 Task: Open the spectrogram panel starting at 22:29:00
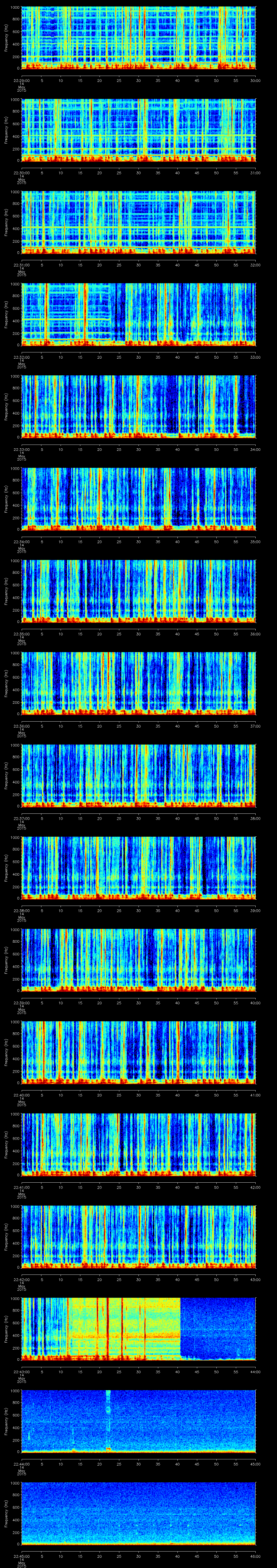click(x=139, y=38)
